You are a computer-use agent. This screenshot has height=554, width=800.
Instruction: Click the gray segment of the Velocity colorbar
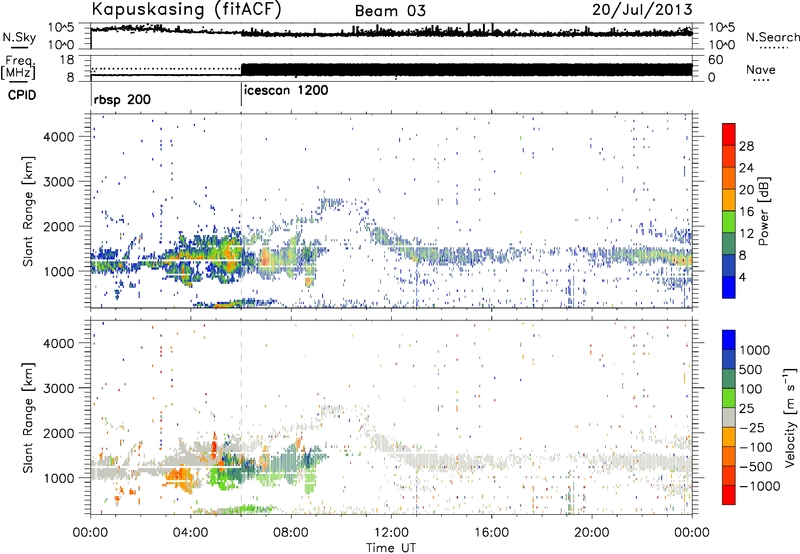tap(729, 417)
